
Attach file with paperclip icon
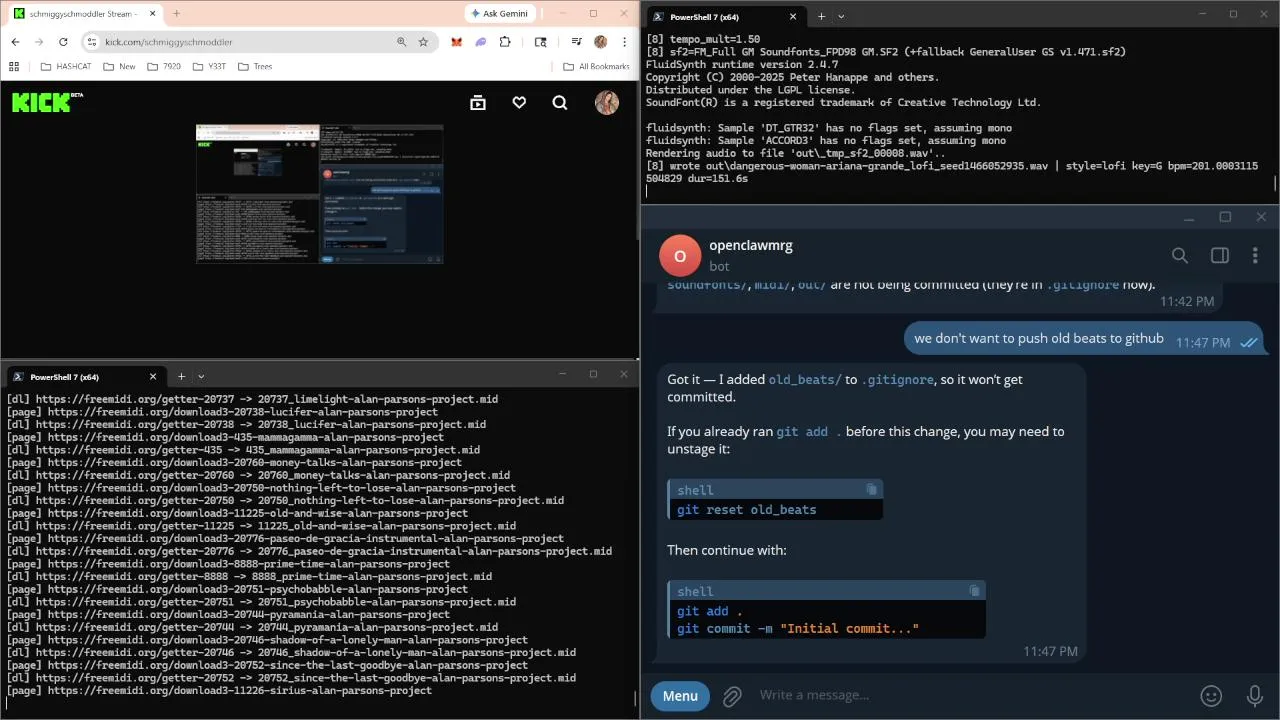pyautogui.click(x=732, y=696)
